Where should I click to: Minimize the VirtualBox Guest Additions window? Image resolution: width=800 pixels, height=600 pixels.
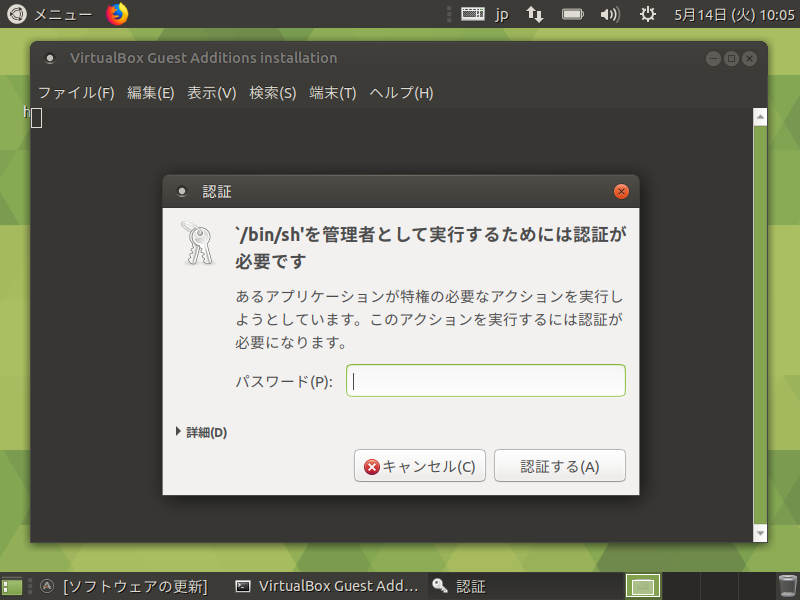click(713, 59)
